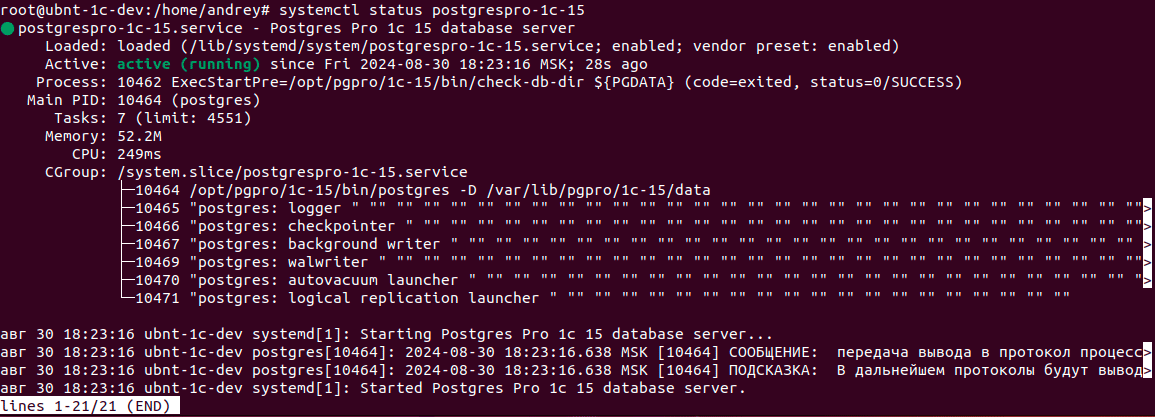Select the autovacuum launcher process entry
This screenshot has width=1155, height=417.
pos(308,280)
